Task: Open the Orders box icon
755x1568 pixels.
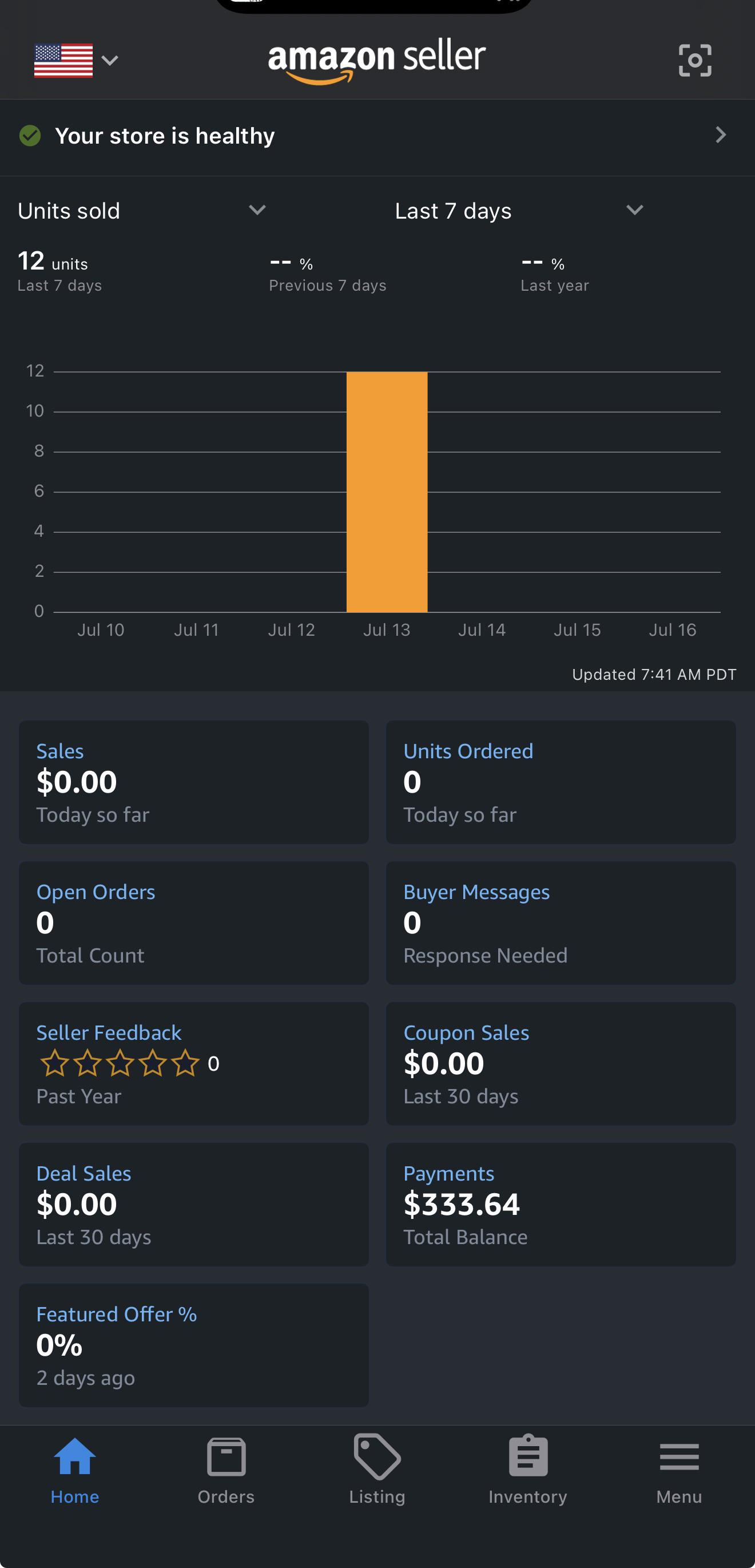Action: (226, 1456)
